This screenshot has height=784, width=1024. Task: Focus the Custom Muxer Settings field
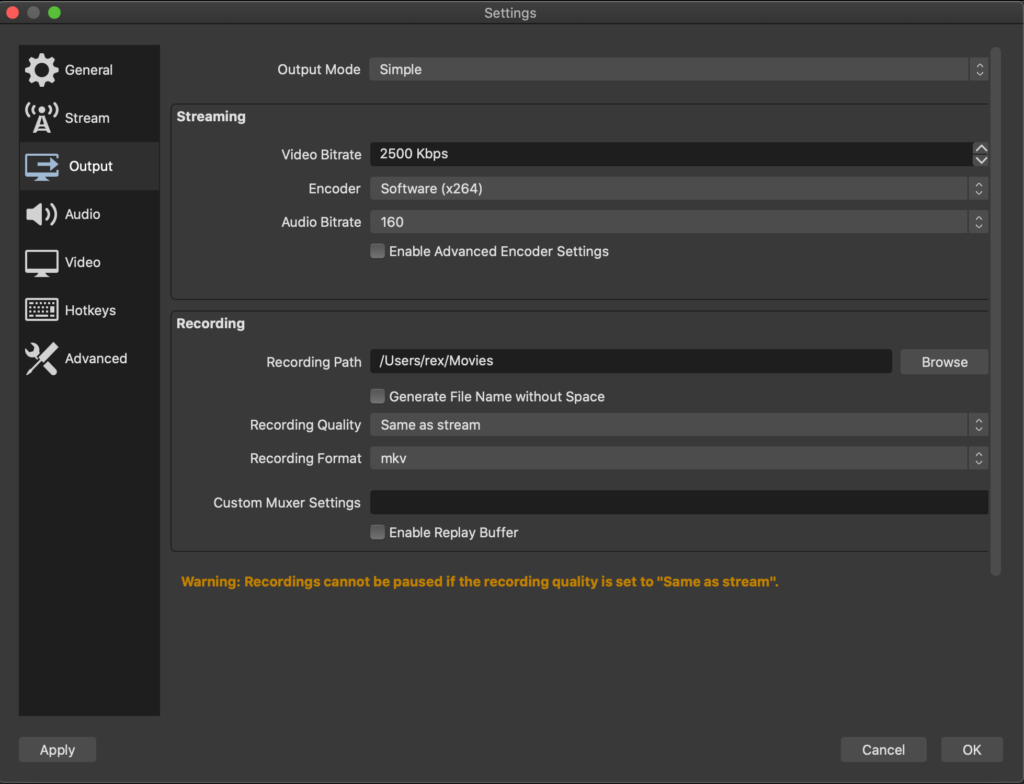679,502
